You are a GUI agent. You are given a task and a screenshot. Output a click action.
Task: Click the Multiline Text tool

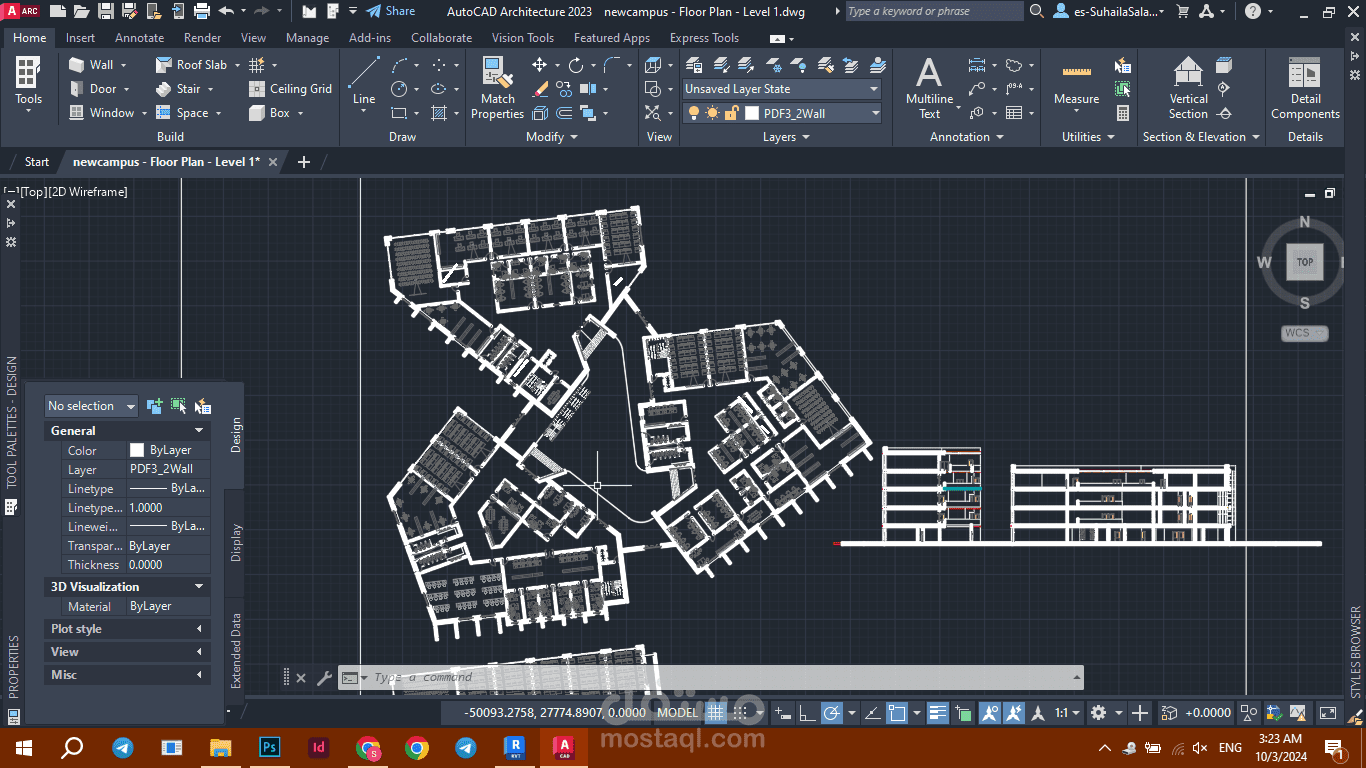pyautogui.click(x=930, y=88)
